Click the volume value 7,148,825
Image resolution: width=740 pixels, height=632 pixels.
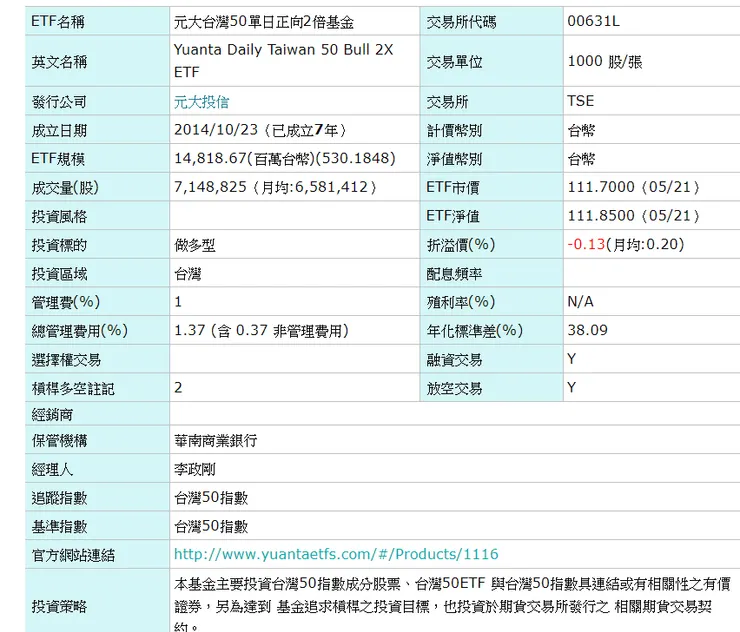coord(210,187)
